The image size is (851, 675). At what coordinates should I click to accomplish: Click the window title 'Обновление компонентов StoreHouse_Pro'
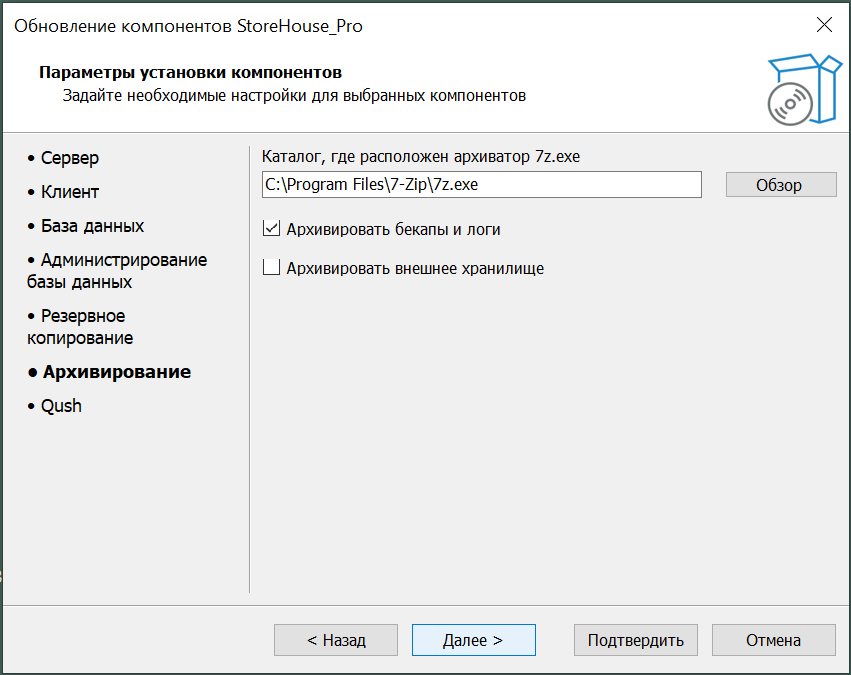188,26
